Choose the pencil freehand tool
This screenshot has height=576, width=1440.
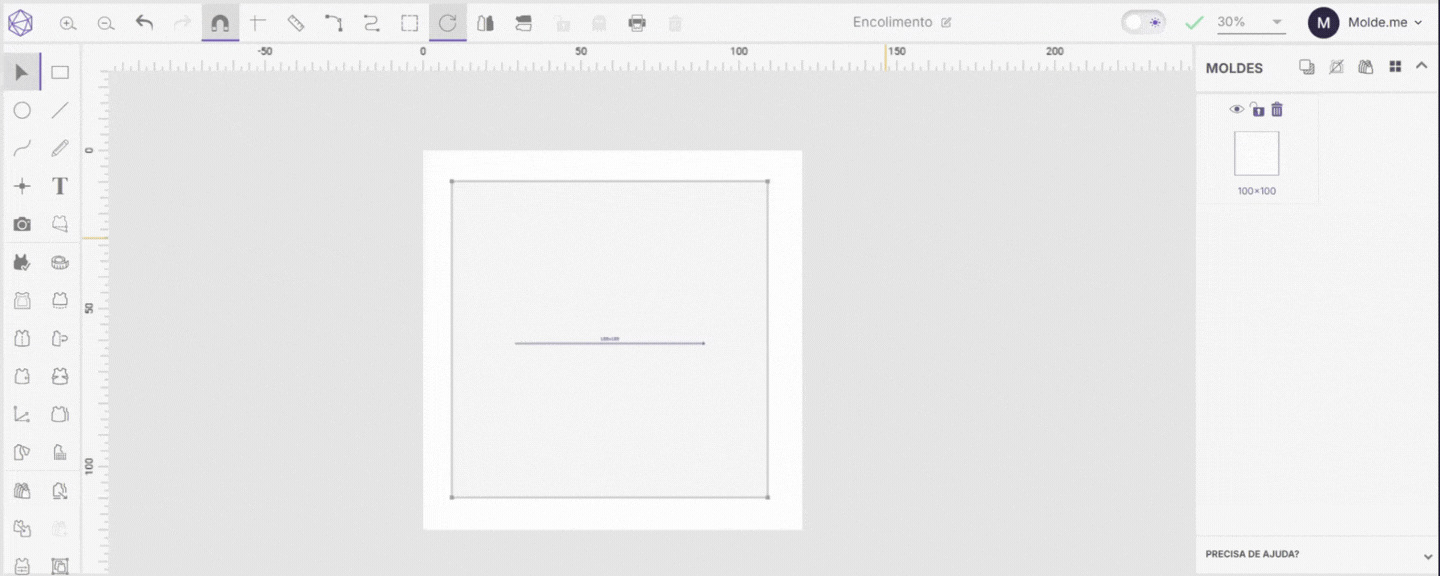point(60,148)
